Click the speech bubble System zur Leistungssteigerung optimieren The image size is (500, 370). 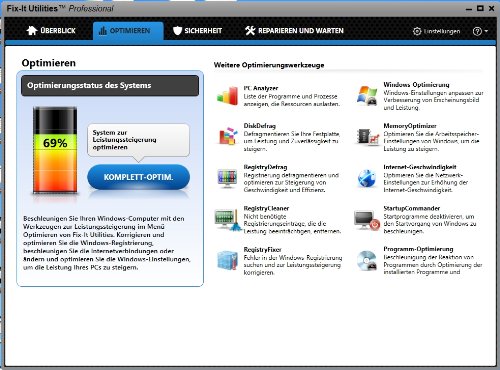tap(138, 140)
